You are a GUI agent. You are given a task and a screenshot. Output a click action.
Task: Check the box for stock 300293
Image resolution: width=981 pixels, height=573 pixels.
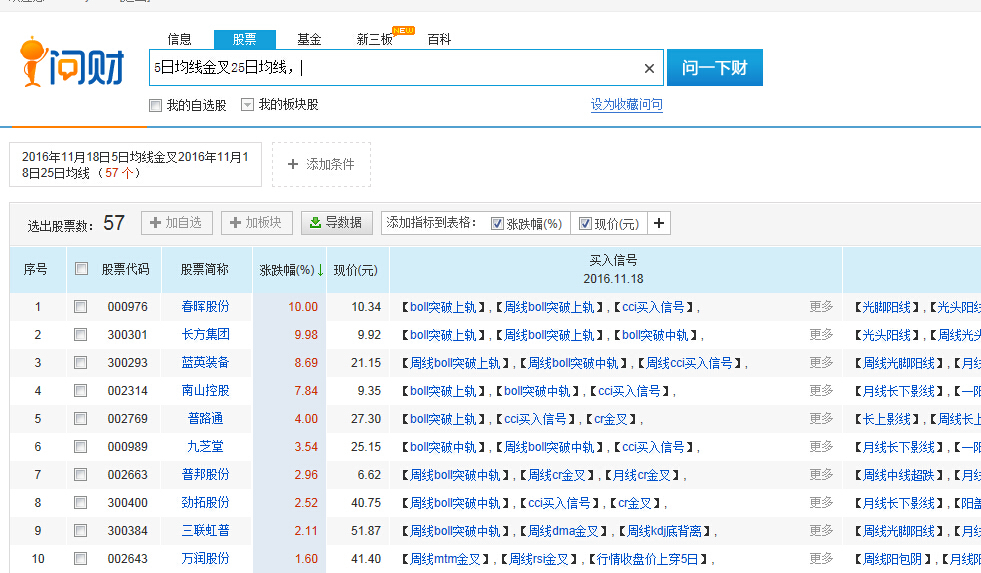tap(80, 363)
